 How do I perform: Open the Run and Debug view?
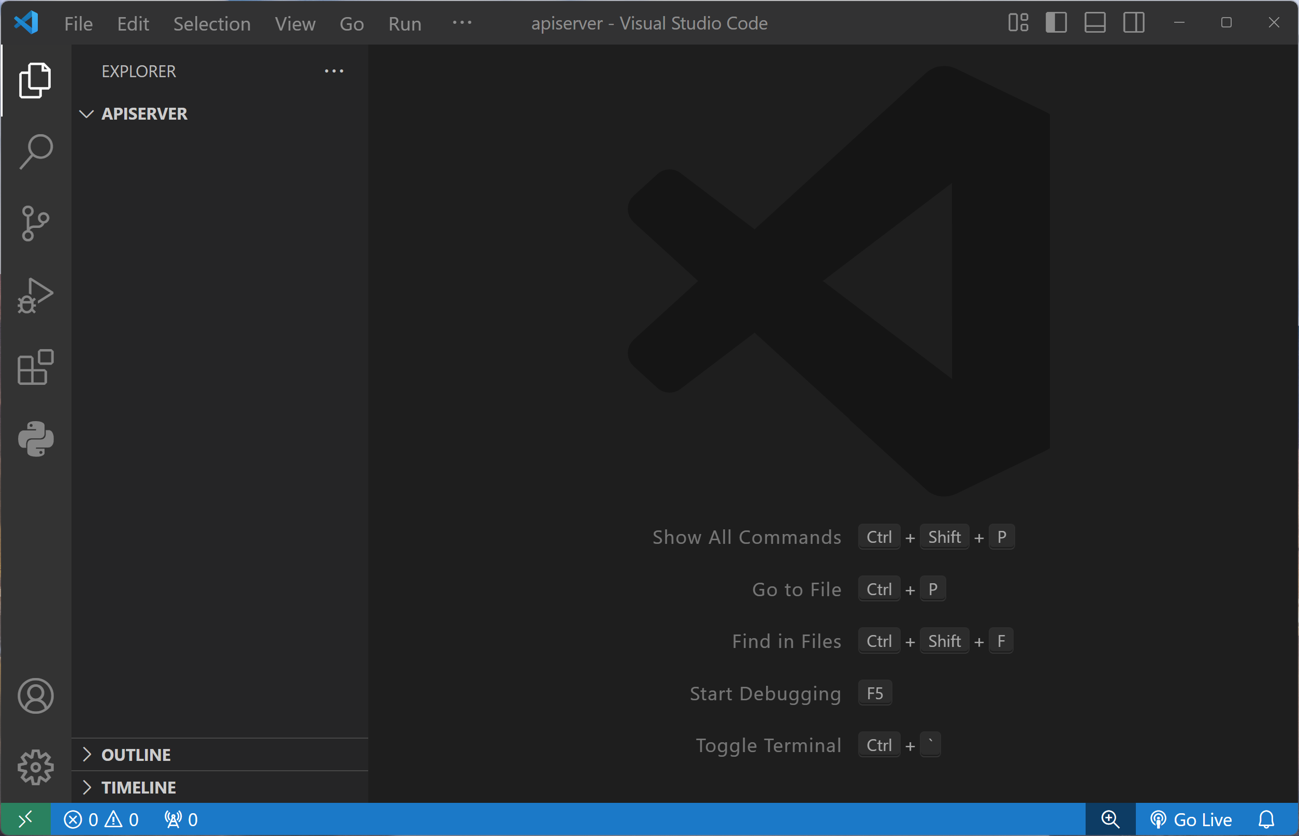35,295
